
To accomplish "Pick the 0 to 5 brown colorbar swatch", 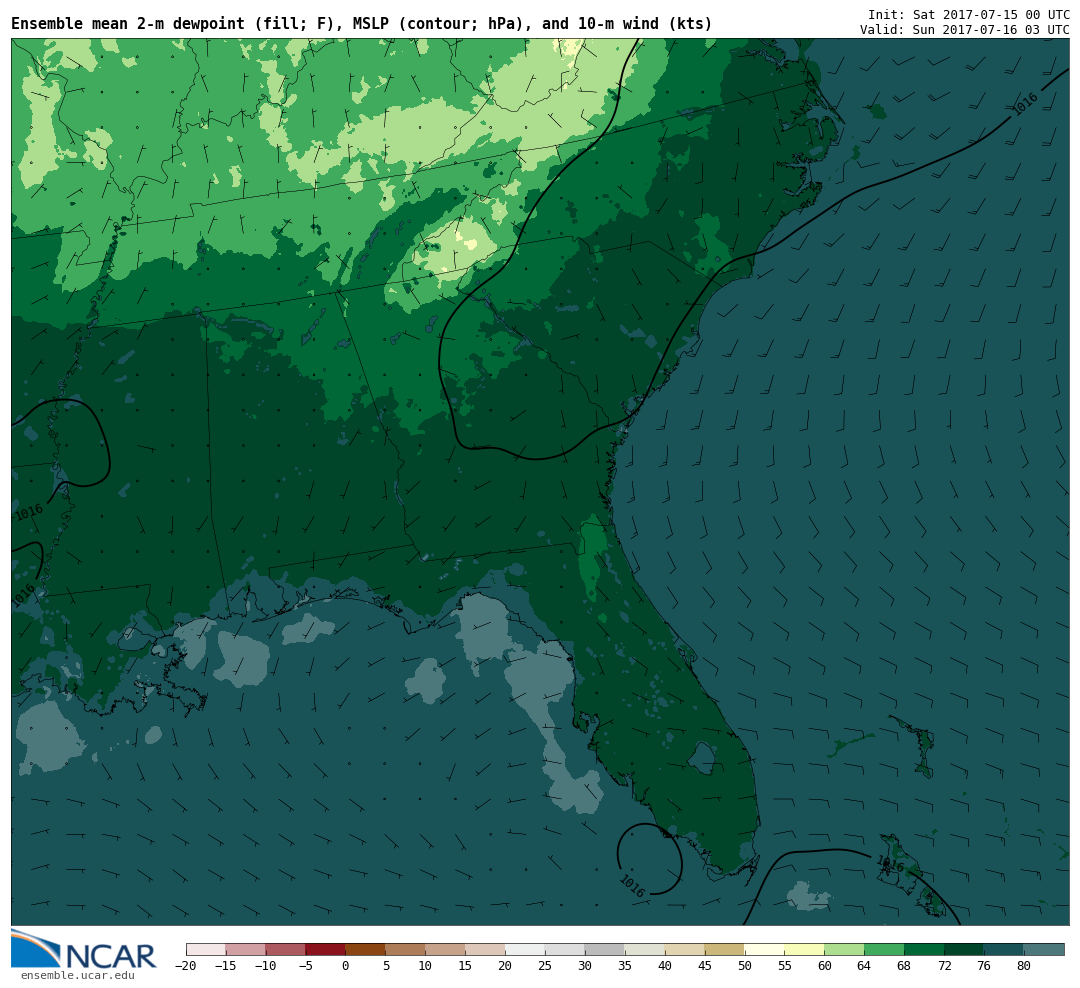I will click(366, 949).
